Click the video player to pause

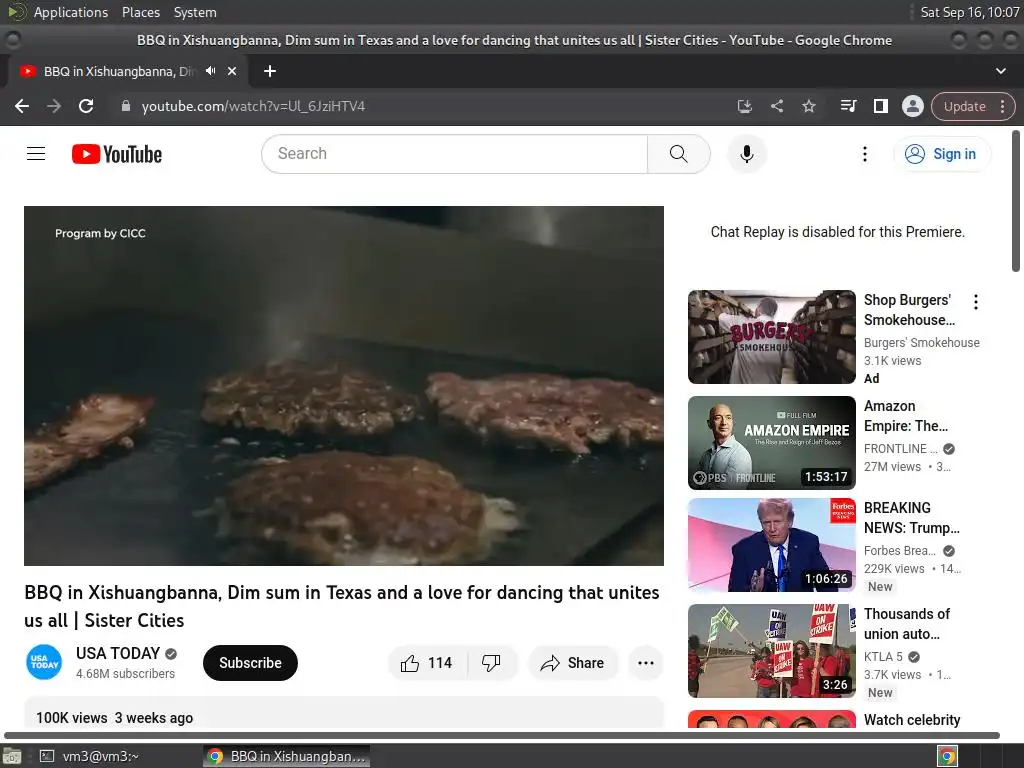pyautogui.click(x=344, y=386)
